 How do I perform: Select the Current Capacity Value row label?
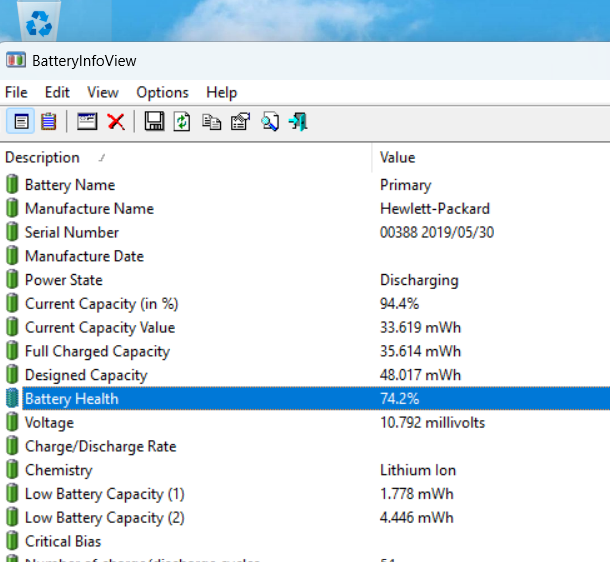[100, 327]
